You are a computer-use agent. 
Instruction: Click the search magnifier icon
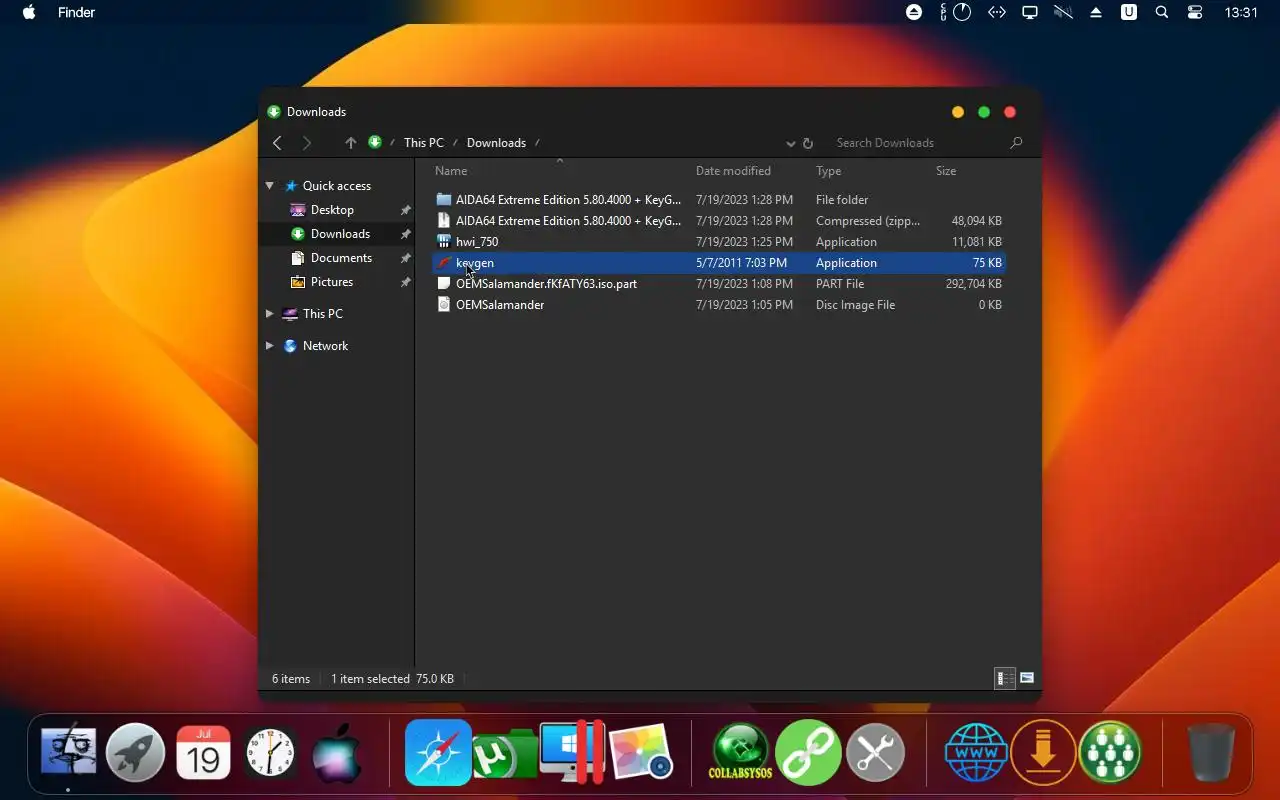click(x=1016, y=143)
